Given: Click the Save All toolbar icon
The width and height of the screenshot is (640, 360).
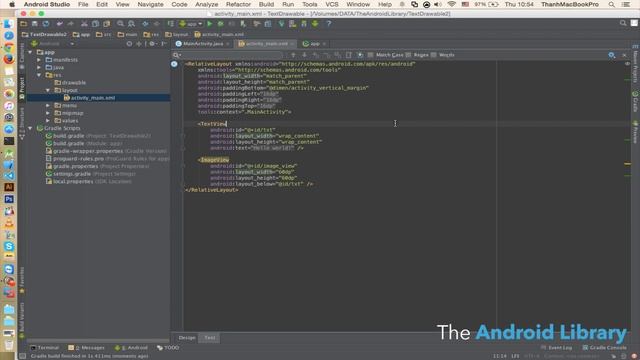Looking at the screenshot, I should (35, 24).
